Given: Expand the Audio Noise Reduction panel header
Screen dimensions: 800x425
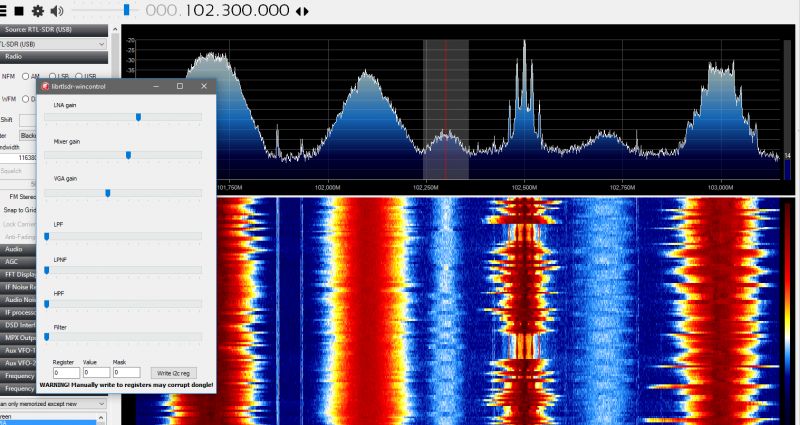Looking at the screenshot, I should coord(18,300).
